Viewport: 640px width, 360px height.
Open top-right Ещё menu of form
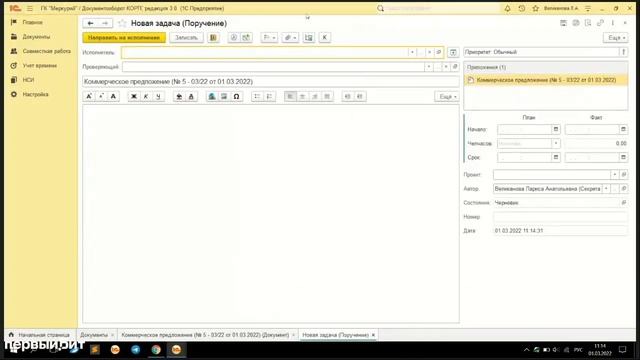click(616, 38)
